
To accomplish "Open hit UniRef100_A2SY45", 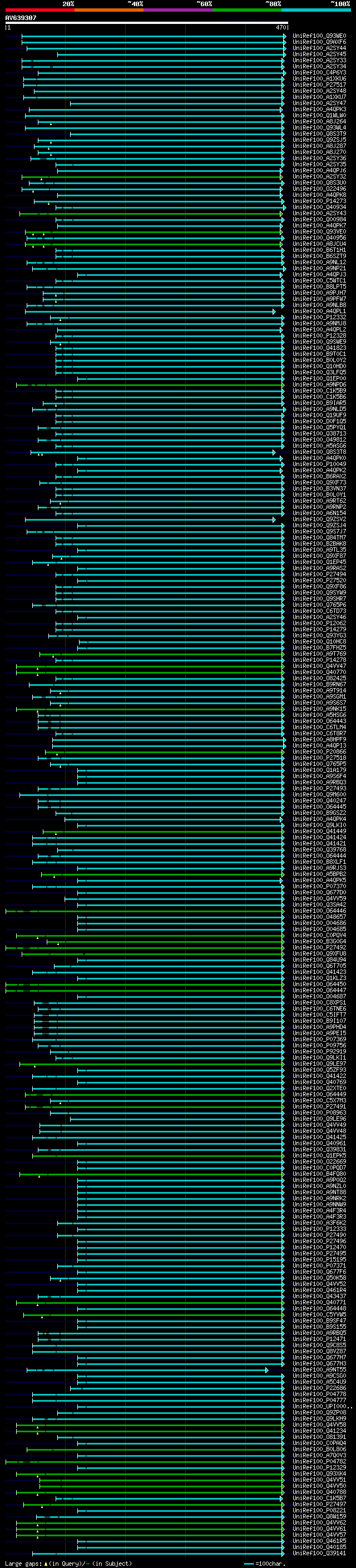I will click(x=319, y=54).
